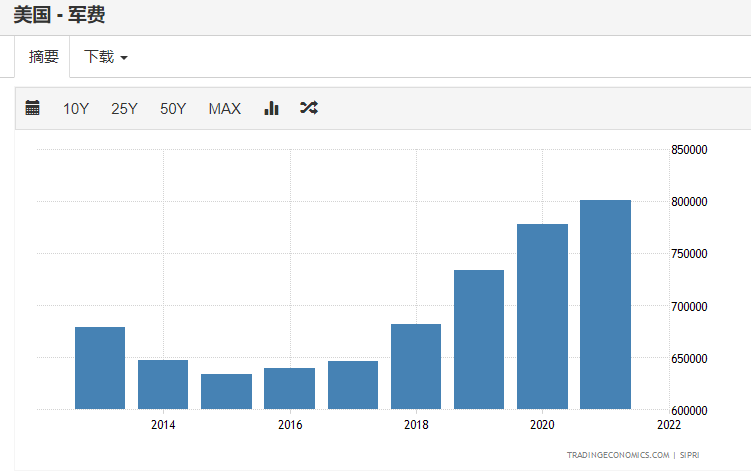This screenshot has height=474, width=751.
Task: Click the 美国 - 军费 heading
Action: coord(59,15)
